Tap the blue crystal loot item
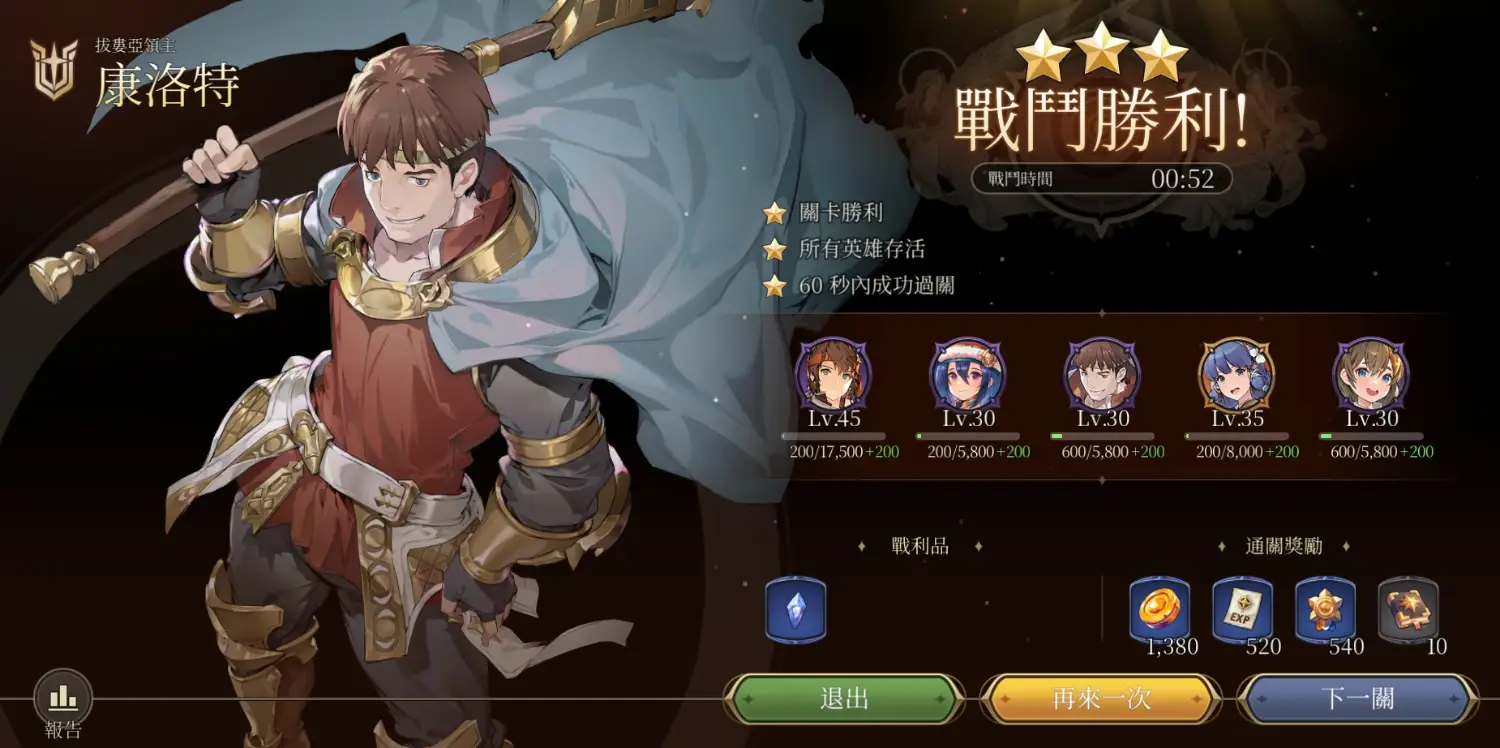Image resolution: width=1500 pixels, height=748 pixels. coord(796,609)
